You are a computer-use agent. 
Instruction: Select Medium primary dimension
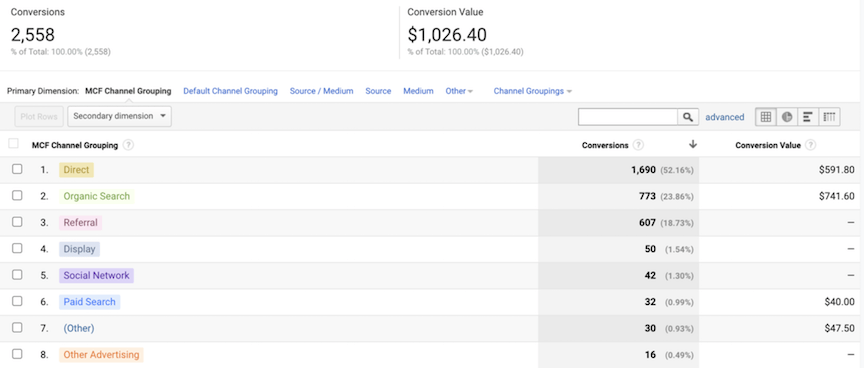[x=418, y=91]
